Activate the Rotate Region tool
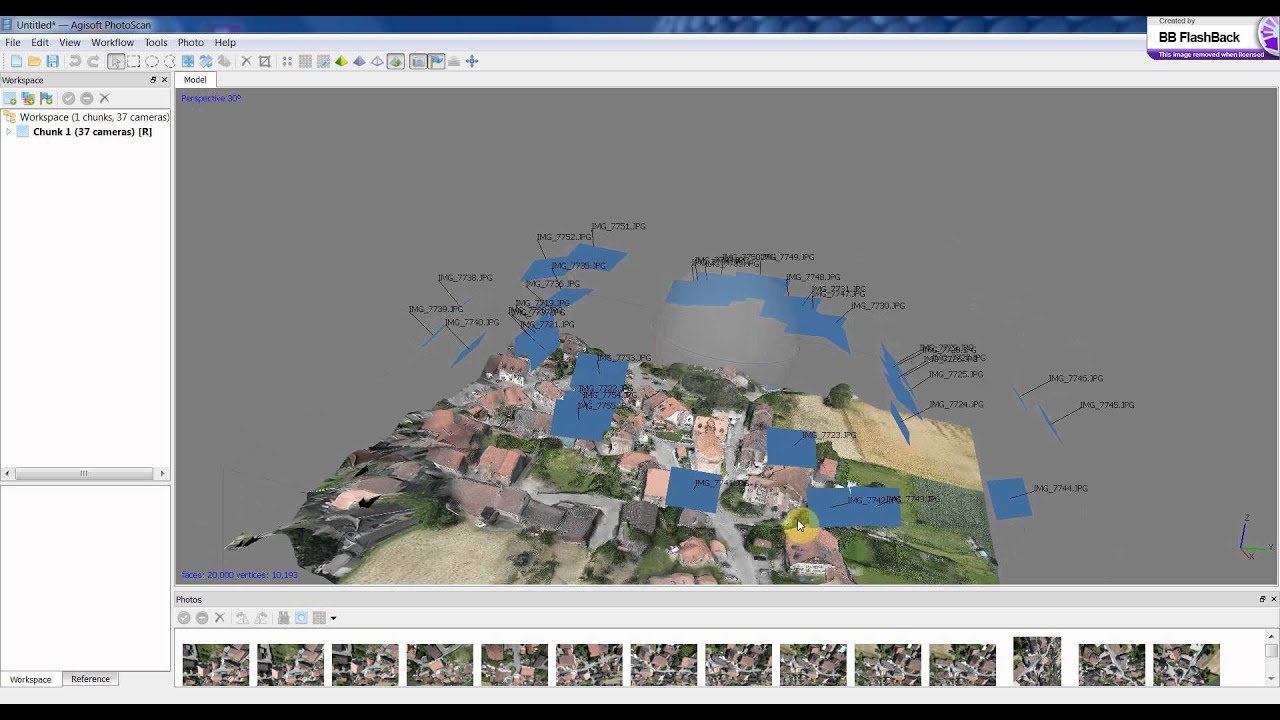This screenshot has height=720, width=1280. 206,62
